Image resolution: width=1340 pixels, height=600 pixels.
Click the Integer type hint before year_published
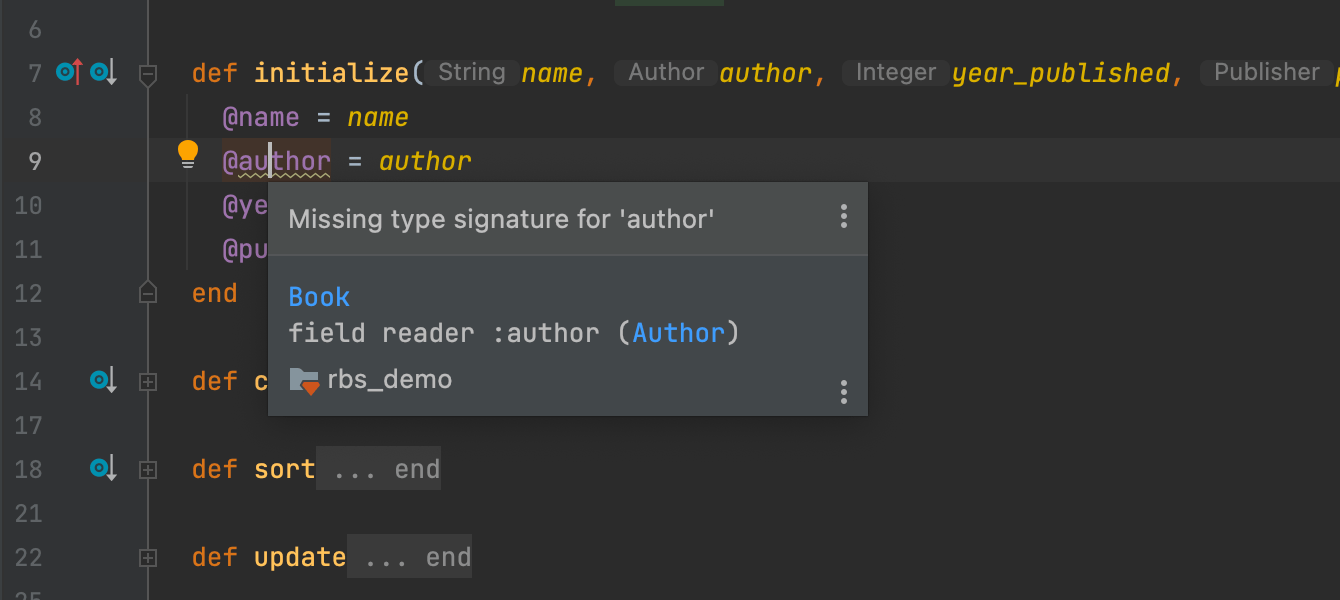[x=895, y=72]
